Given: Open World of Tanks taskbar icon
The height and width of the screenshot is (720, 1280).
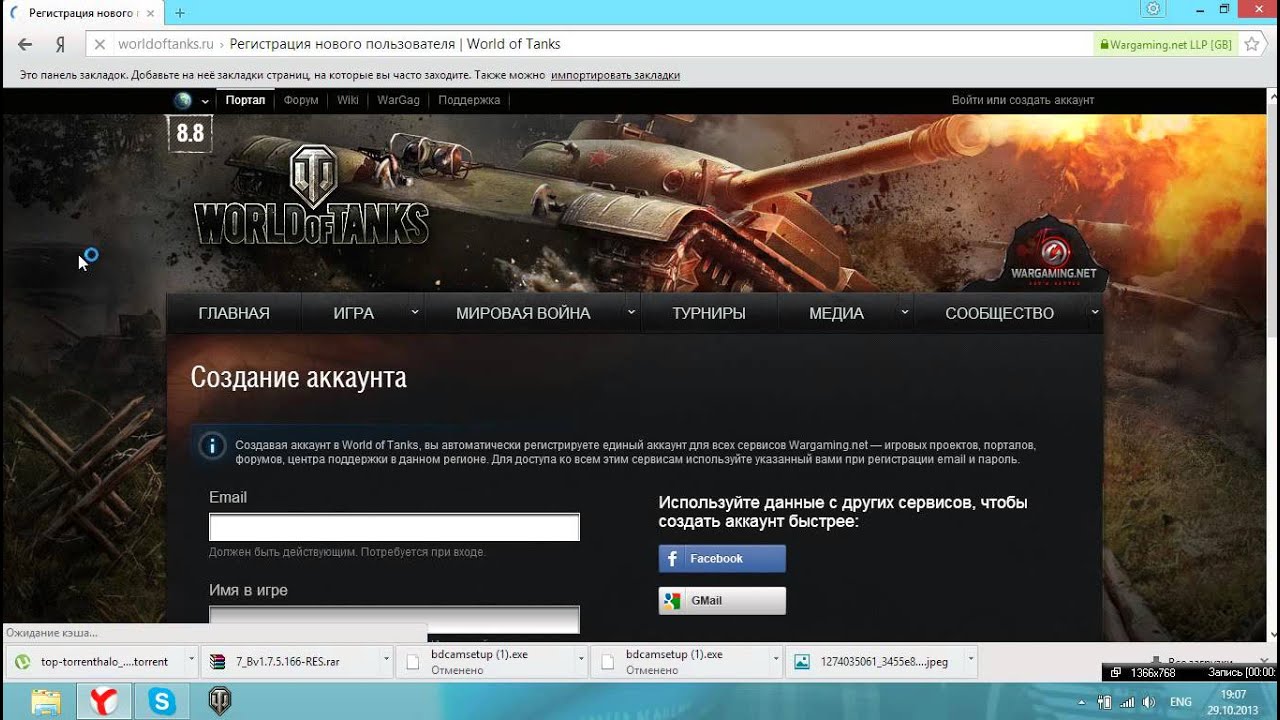Looking at the screenshot, I should point(220,701).
